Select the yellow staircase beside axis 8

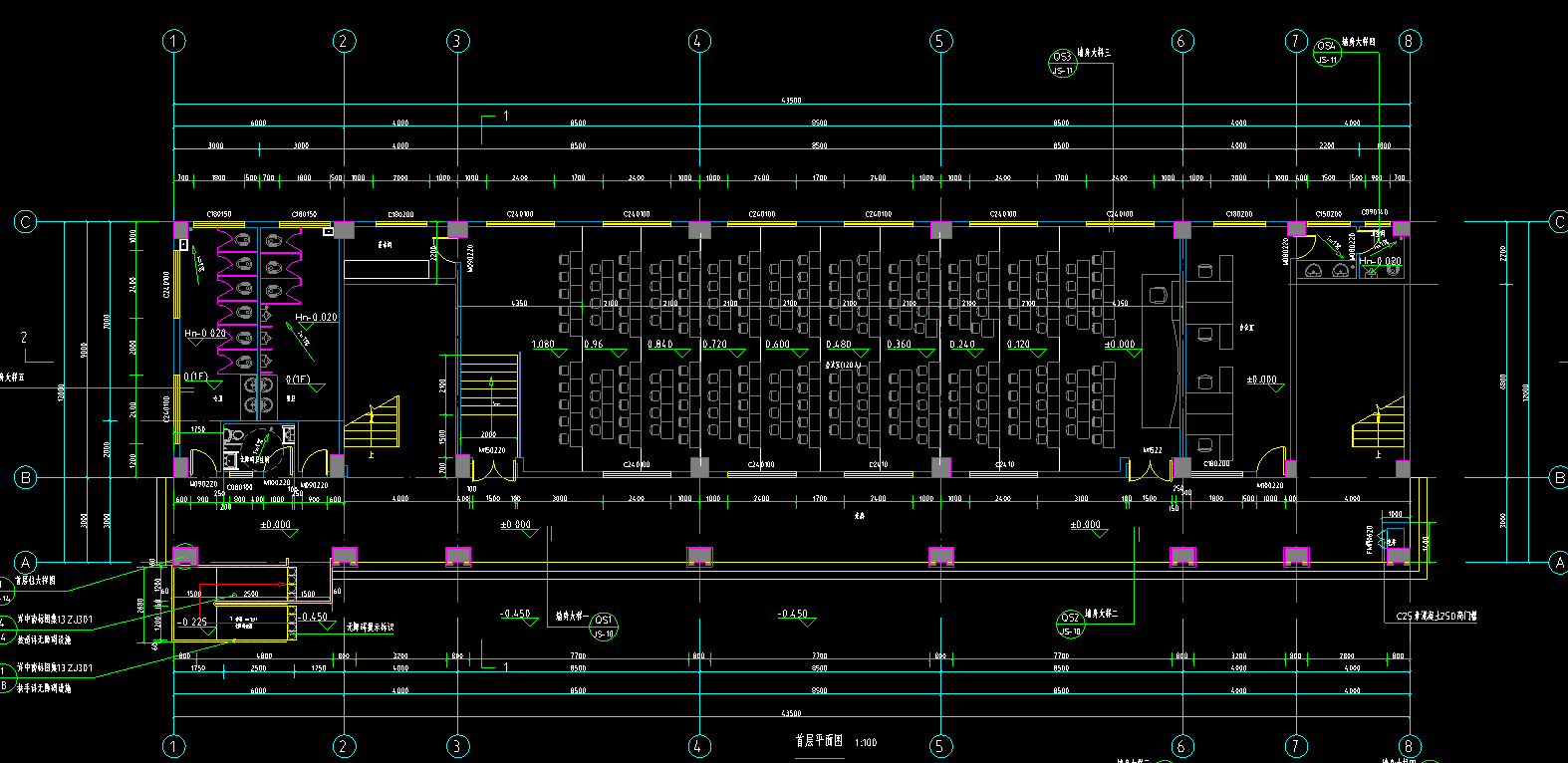point(1378,422)
